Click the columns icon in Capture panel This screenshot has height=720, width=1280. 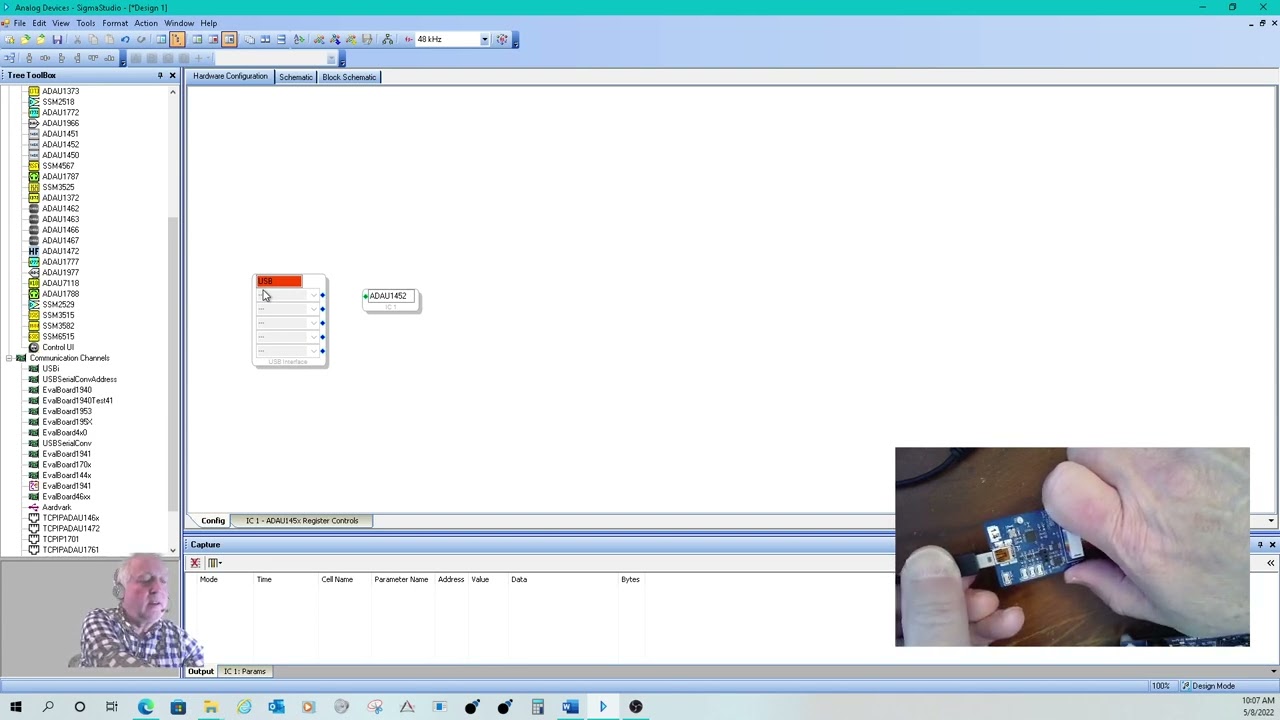click(213, 563)
